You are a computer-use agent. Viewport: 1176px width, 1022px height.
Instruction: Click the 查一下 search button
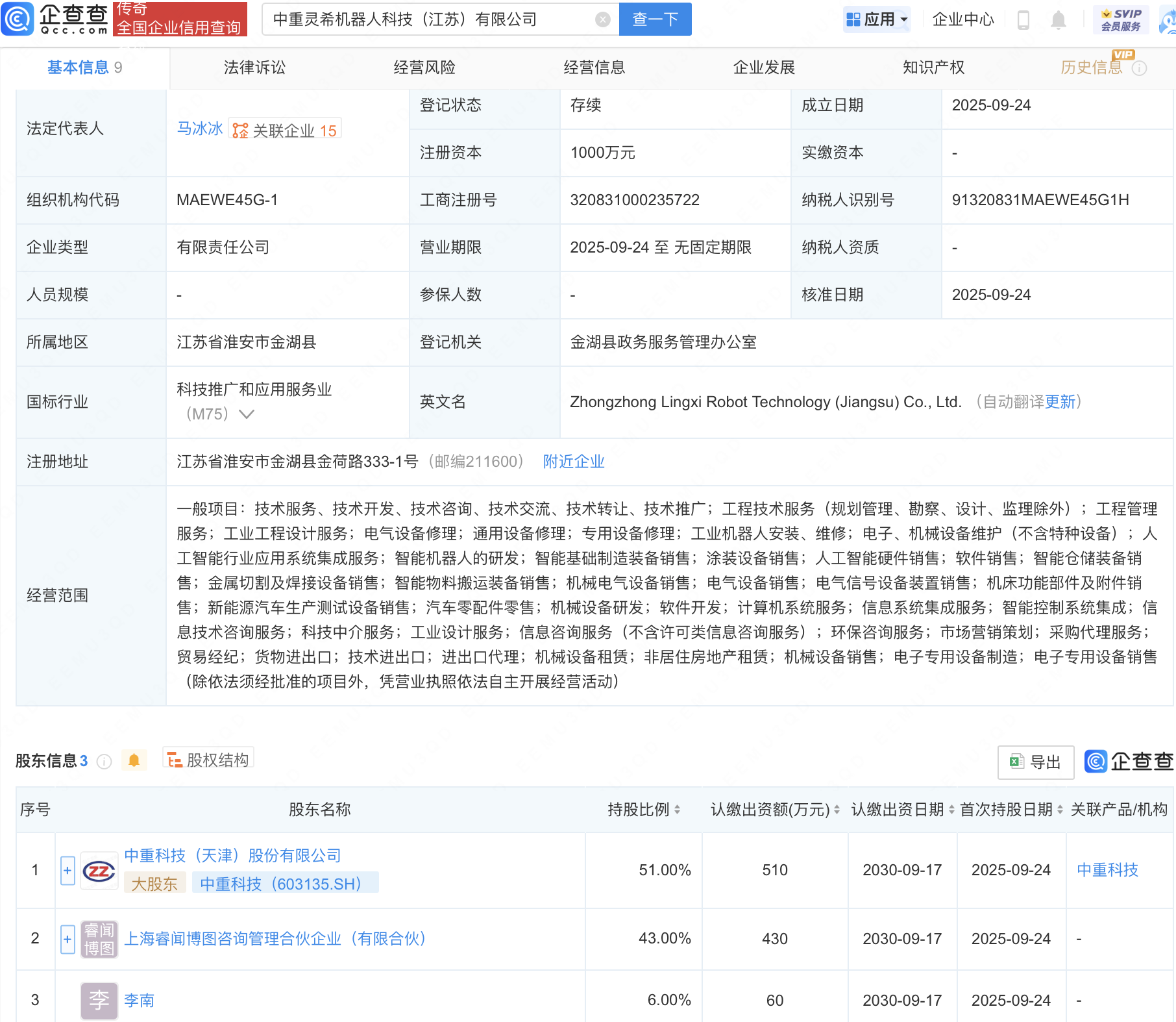655,19
